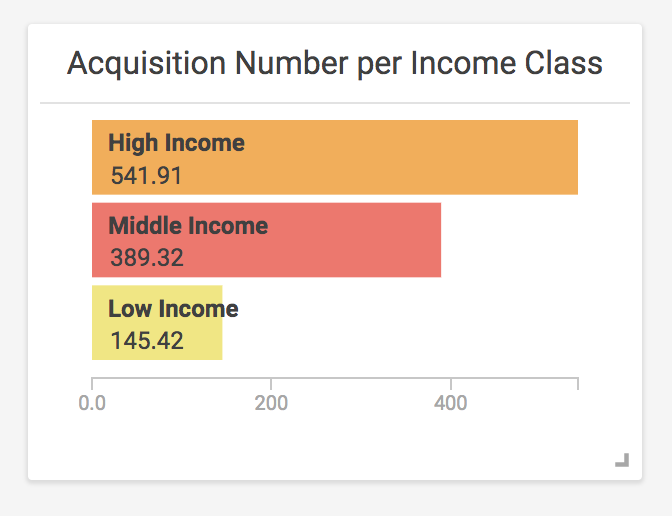This screenshot has width=672, height=516.
Task: Click the 541.91 value label
Action: tap(146, 175)
